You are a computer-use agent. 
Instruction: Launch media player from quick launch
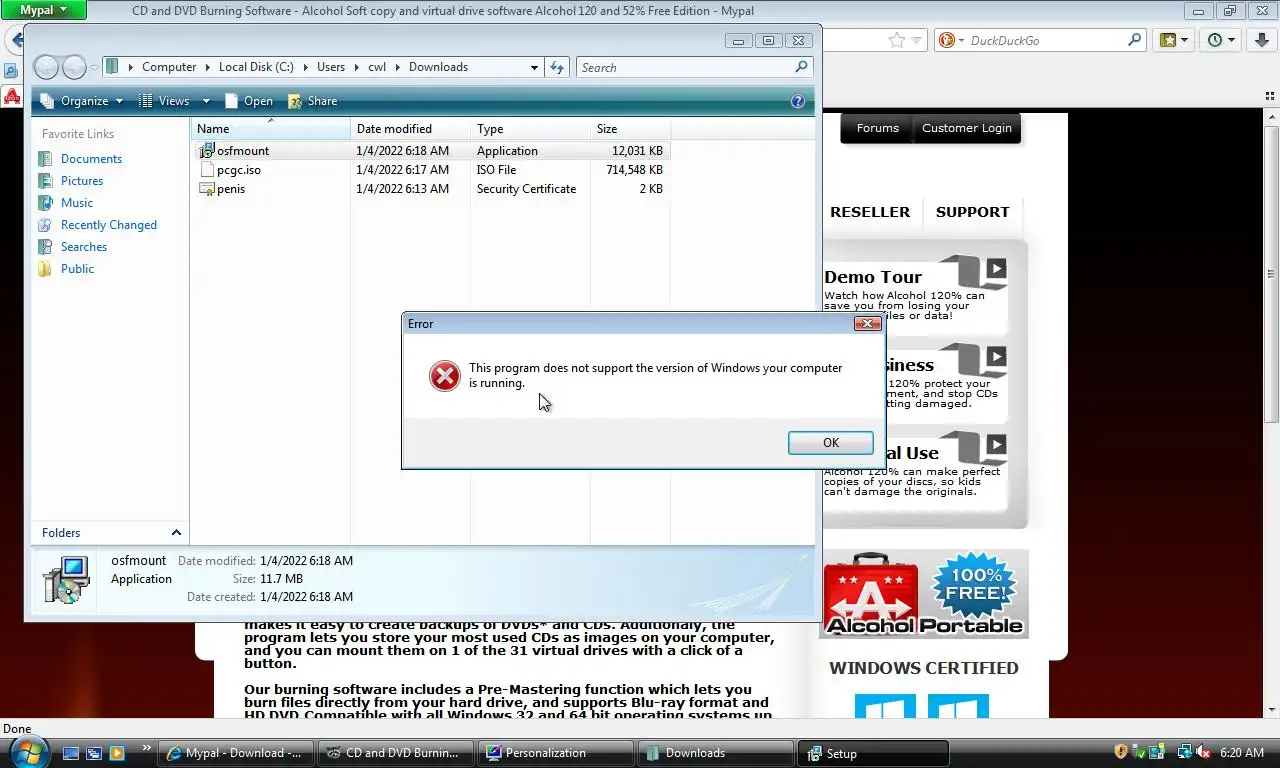(x=117, y=753)
